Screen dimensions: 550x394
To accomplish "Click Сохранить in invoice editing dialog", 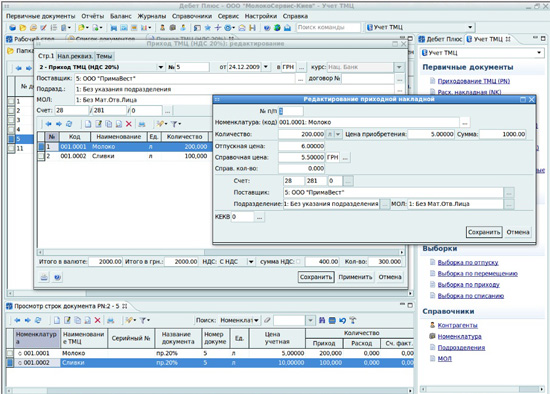I will (x=484, y=232).
